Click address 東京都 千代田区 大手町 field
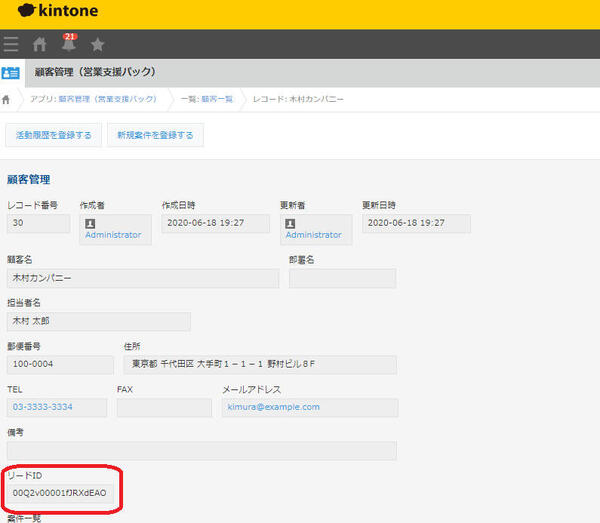This screenshot has height=523, width=600. (260, 364)
